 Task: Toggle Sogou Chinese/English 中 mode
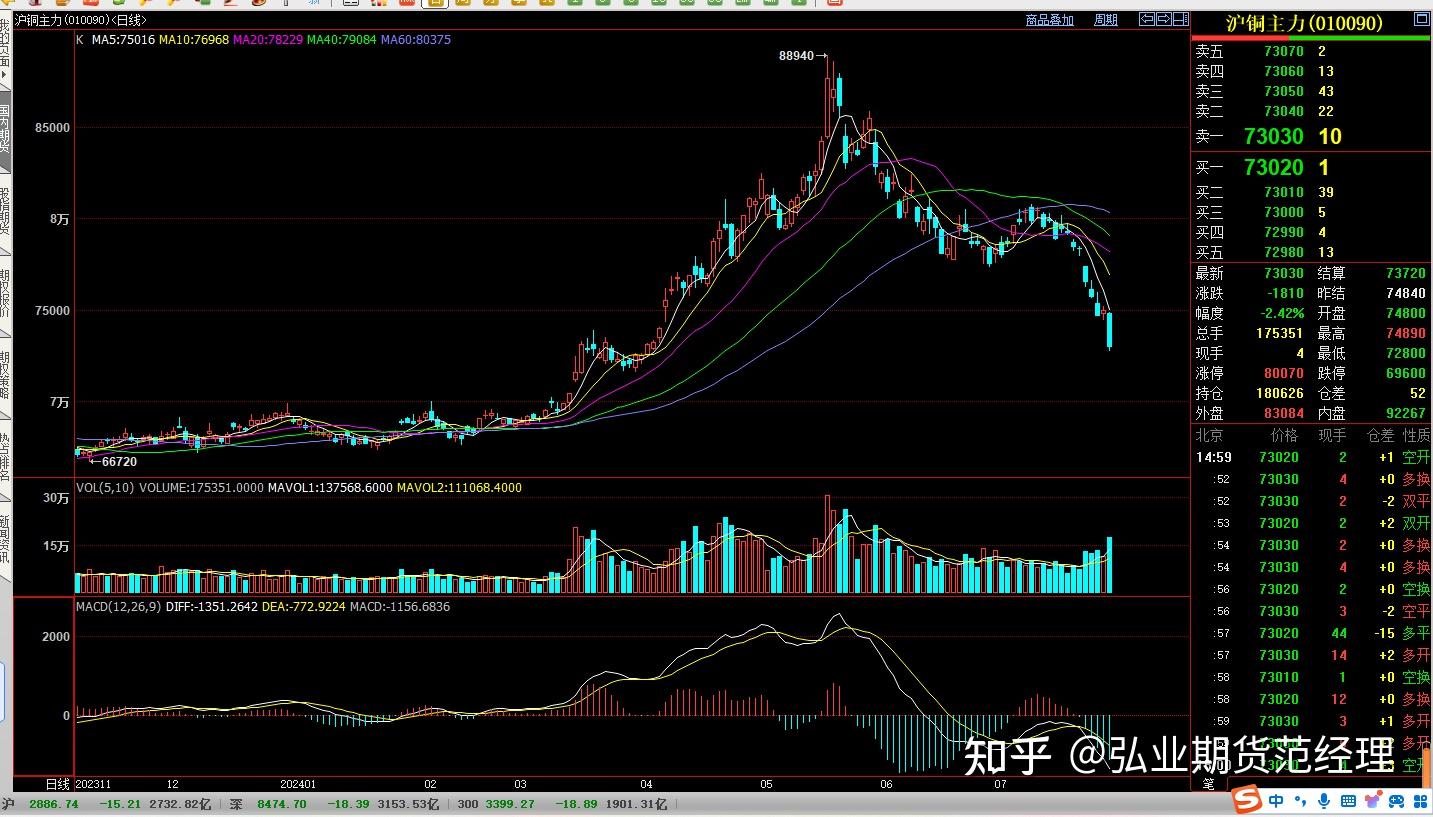(x=1277, y=801)
